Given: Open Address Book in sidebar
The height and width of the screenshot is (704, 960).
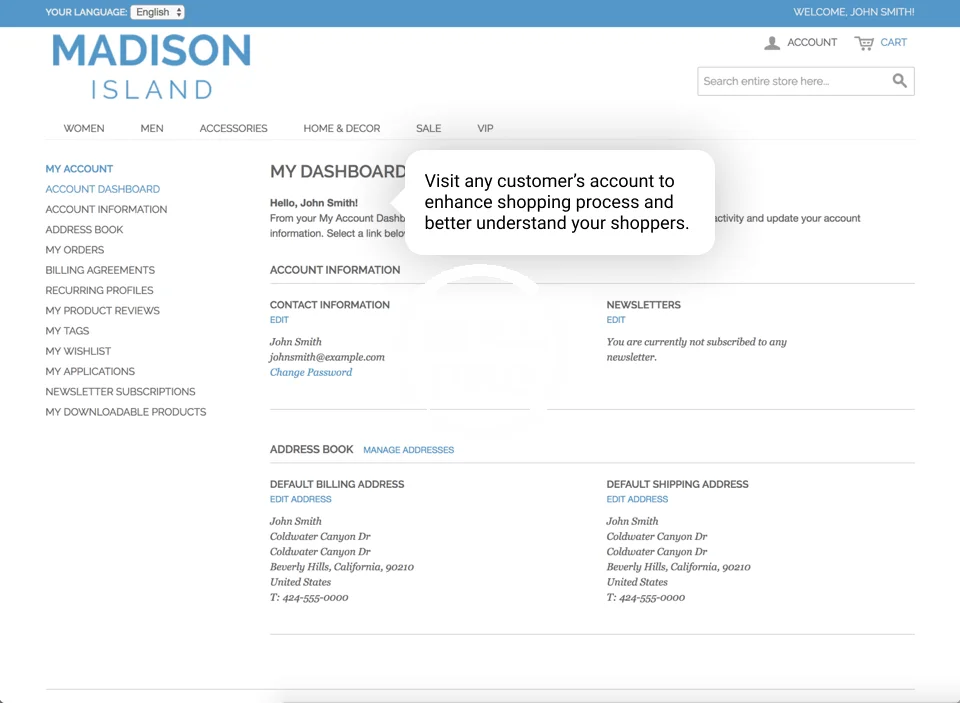Looking at the screenshot, I should click(84, 229).
